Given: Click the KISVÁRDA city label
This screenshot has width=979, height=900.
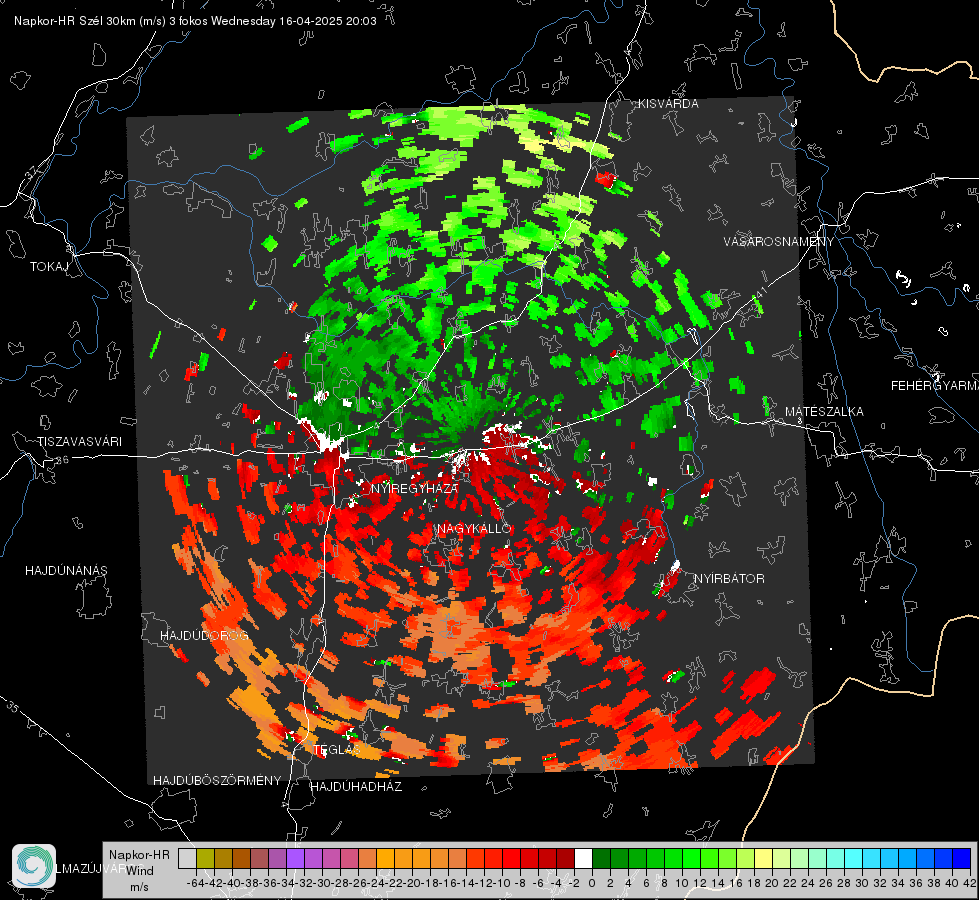Looking at the screenshot, I should [668, 104].
